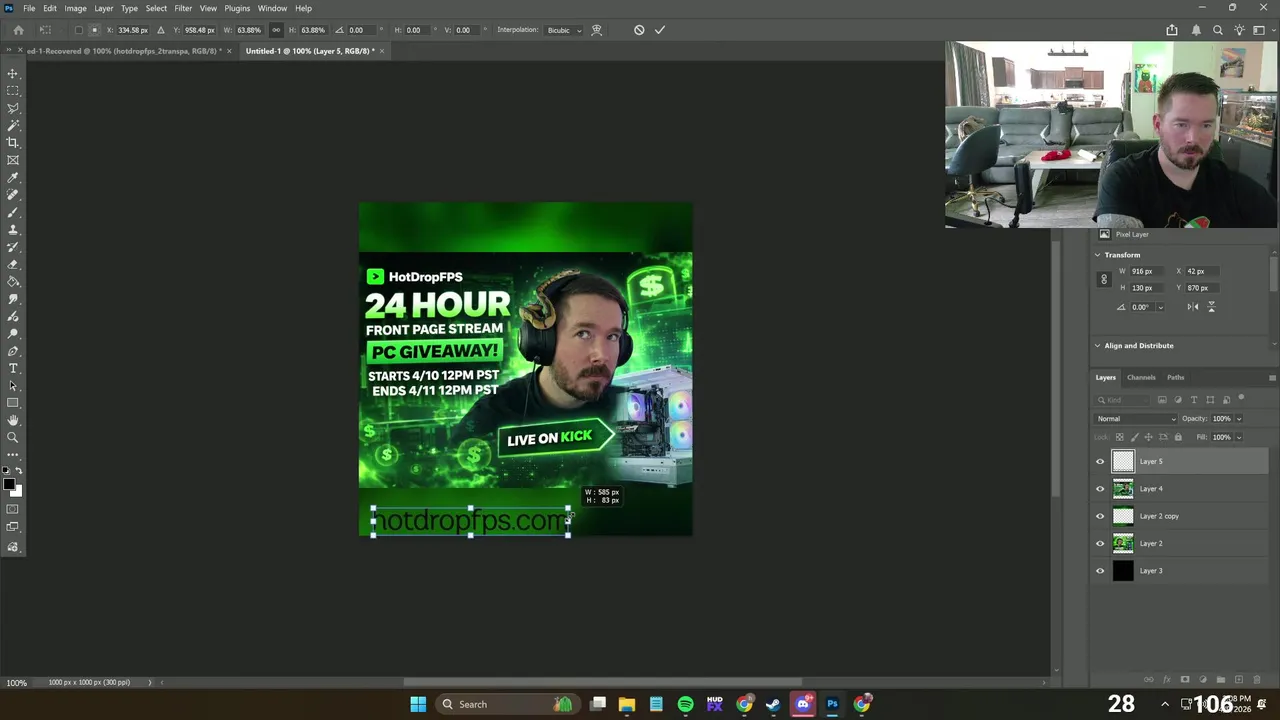
Task: Select the Move tool
Action: [13, 73]
